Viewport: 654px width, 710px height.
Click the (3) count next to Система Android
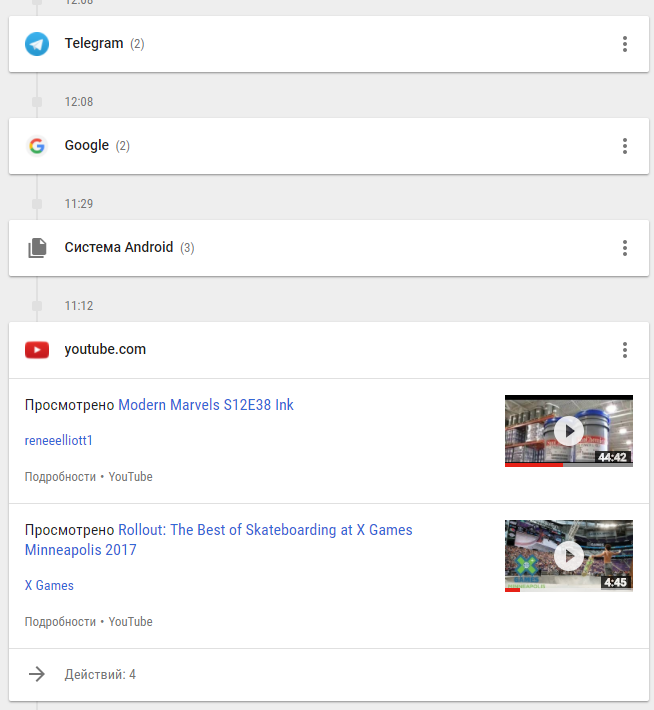(x=187, y=248)
